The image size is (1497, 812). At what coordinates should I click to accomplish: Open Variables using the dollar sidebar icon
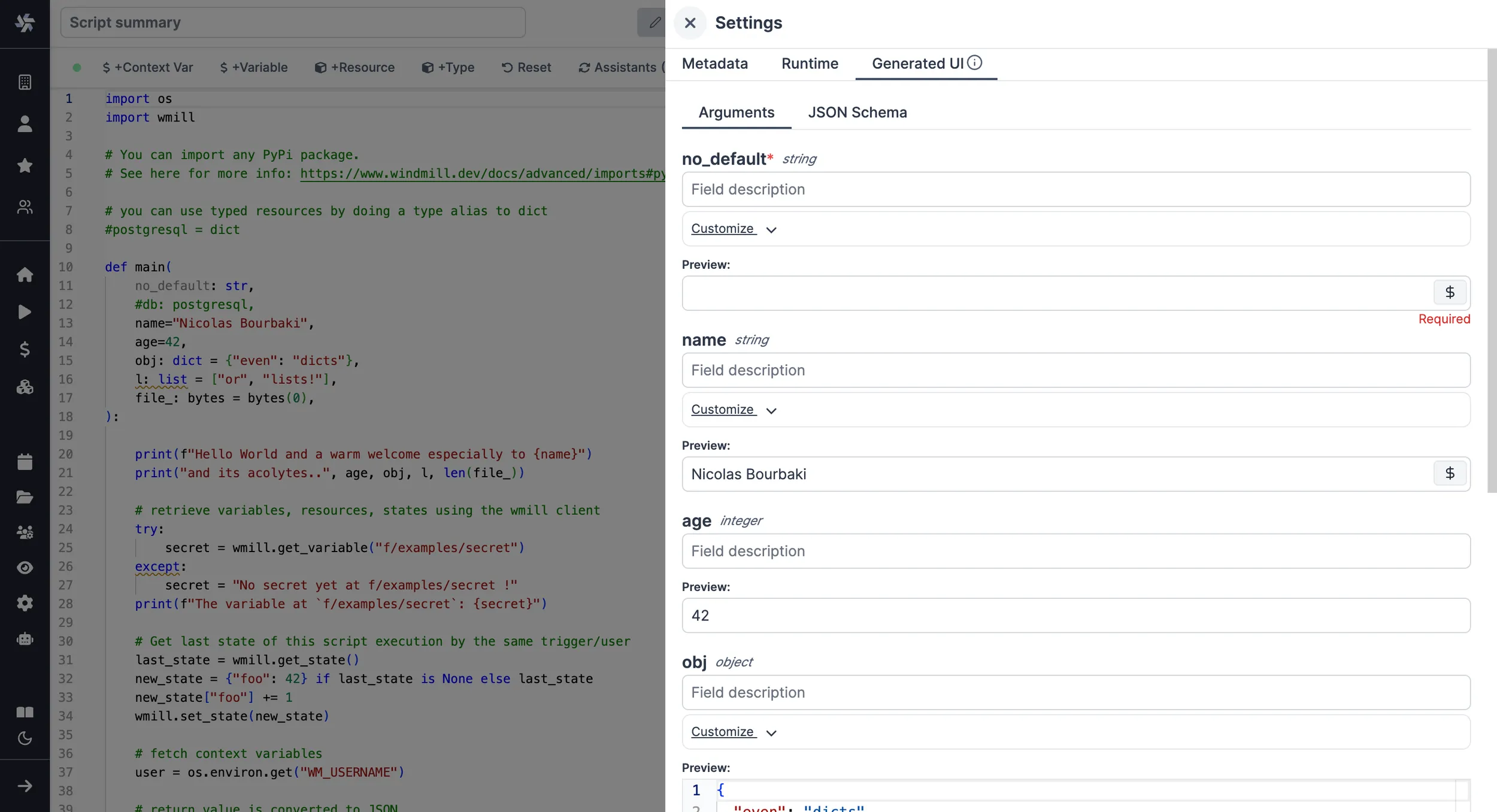[x=25, y=350]
